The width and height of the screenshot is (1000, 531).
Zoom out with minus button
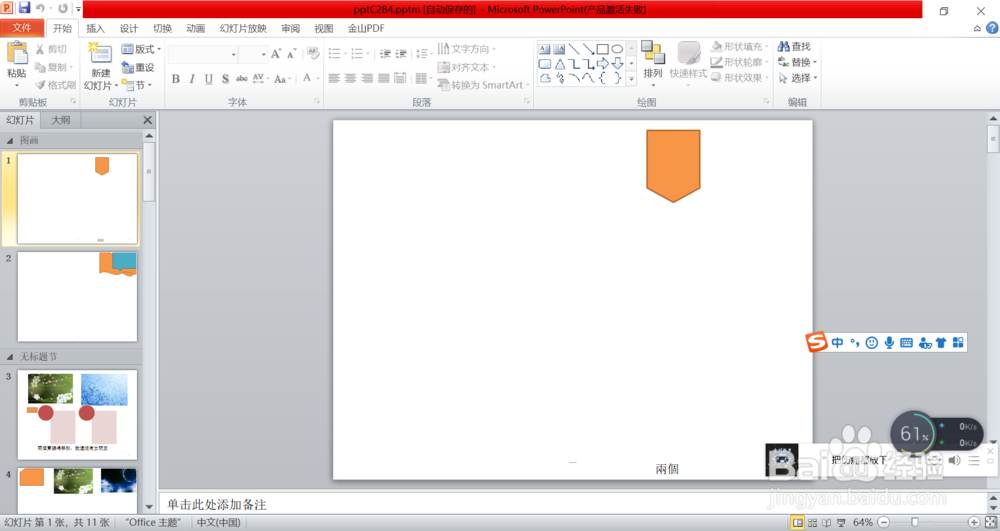point(883,523)
